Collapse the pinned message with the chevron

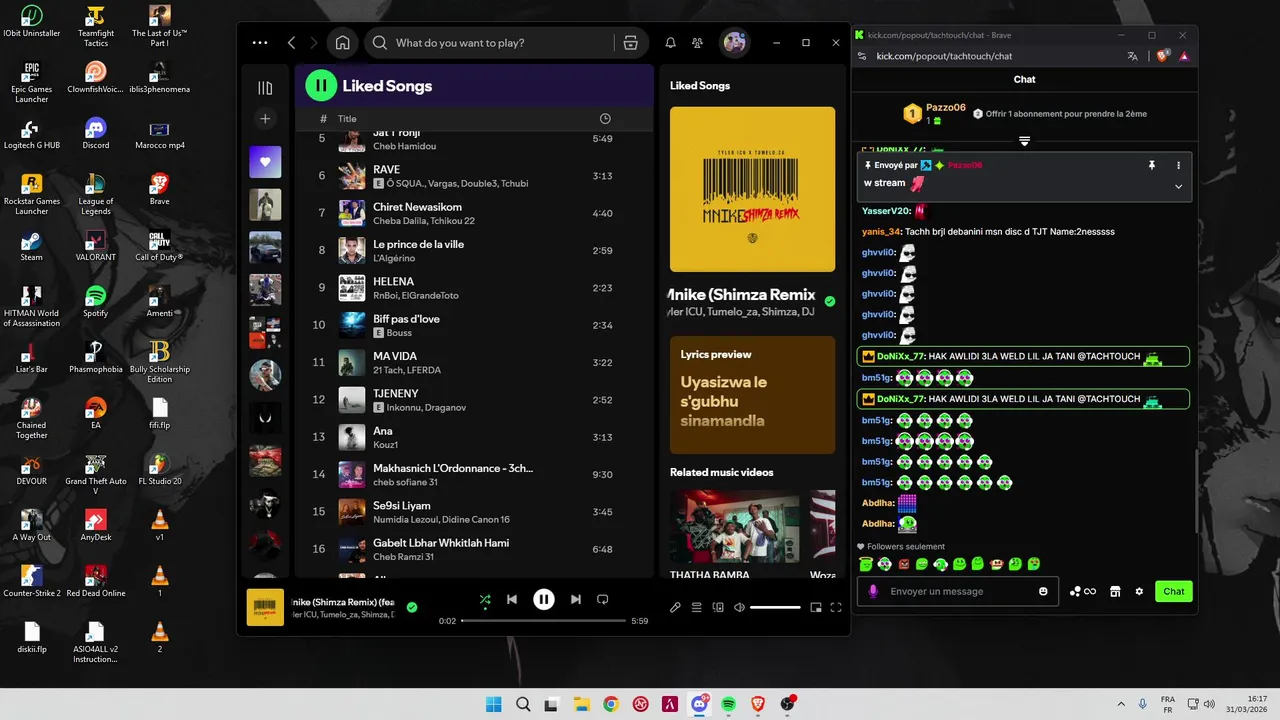(x=1178, y=186)
